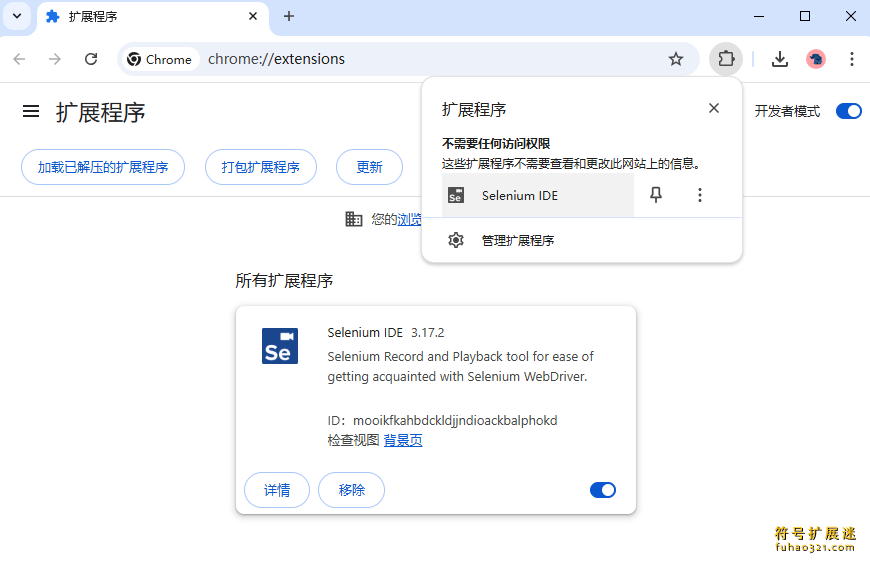Click the Chrome site info chip

tap(159, 59)
